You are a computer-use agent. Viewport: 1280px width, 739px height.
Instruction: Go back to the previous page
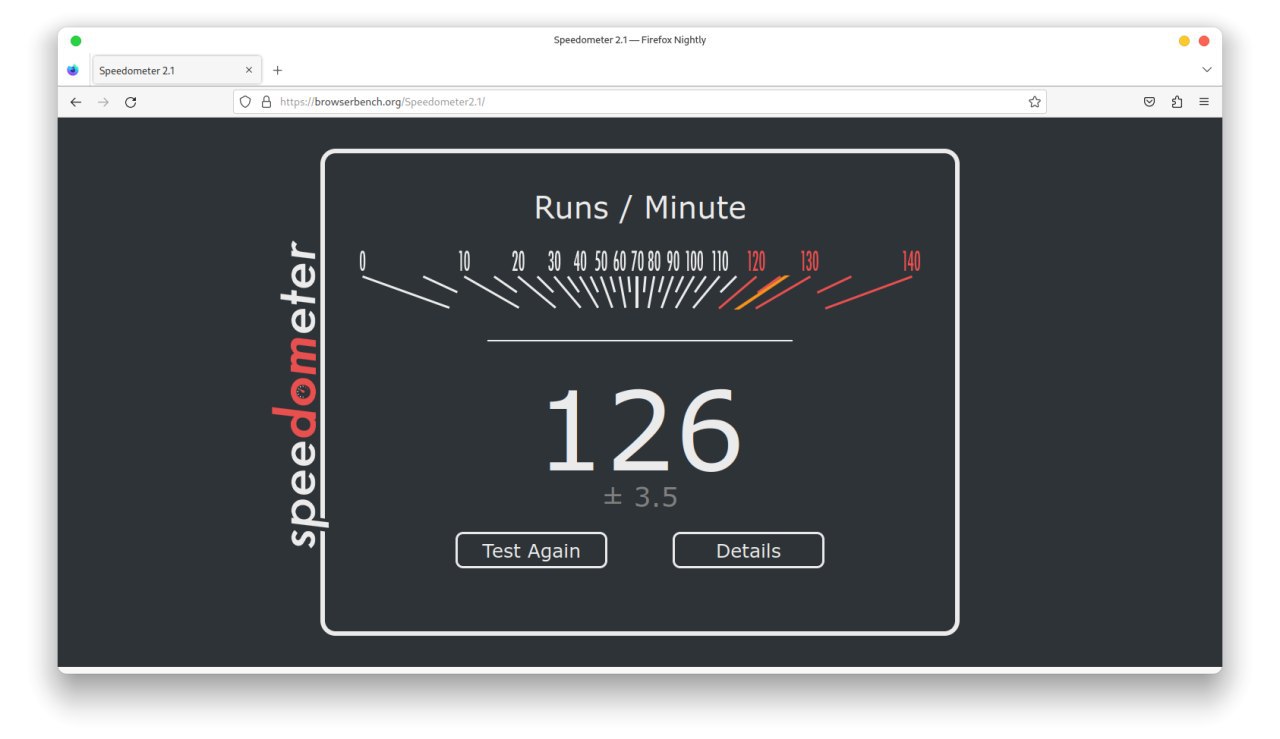(x=76, y=102)
